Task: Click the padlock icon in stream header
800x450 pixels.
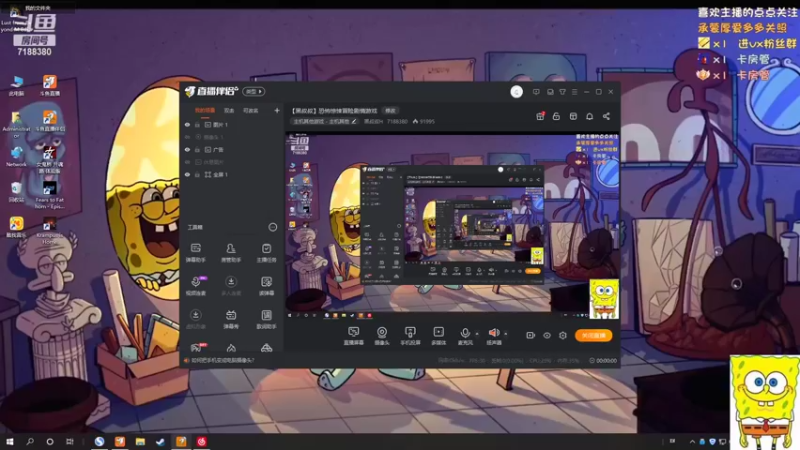Action: (556, 116)
